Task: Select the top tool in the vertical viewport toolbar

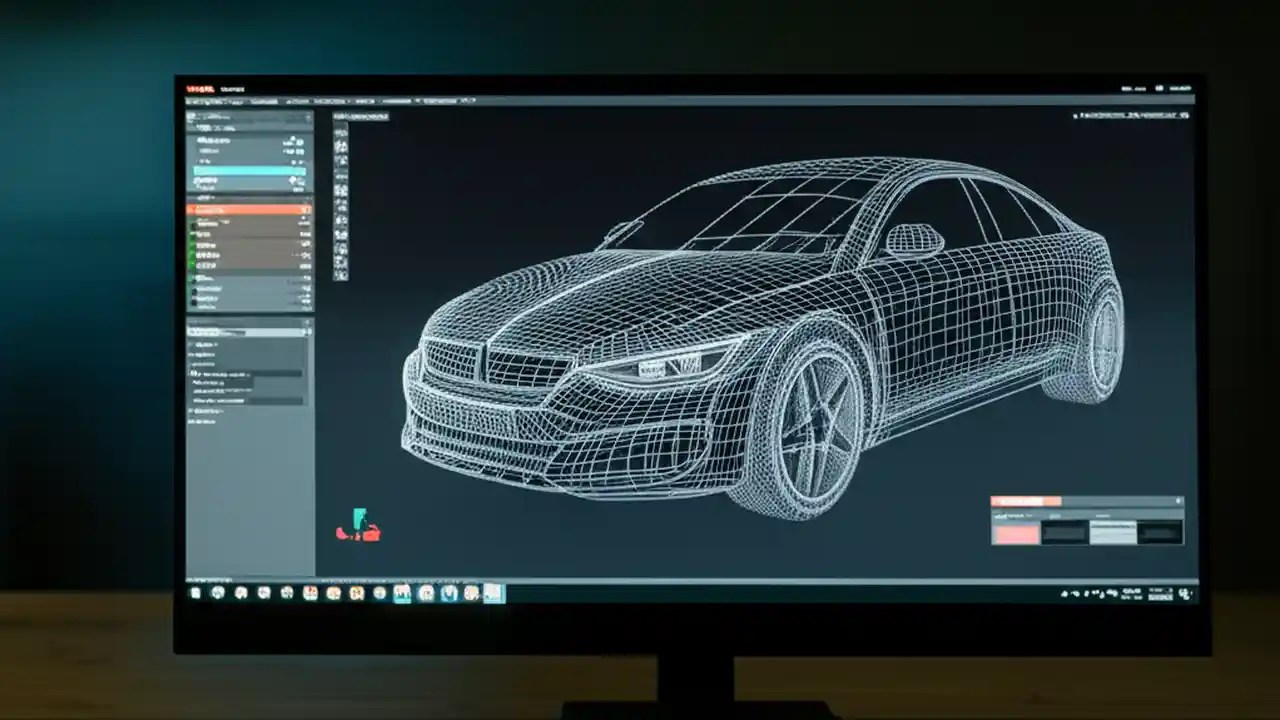Action: click(x=341, y=135)
